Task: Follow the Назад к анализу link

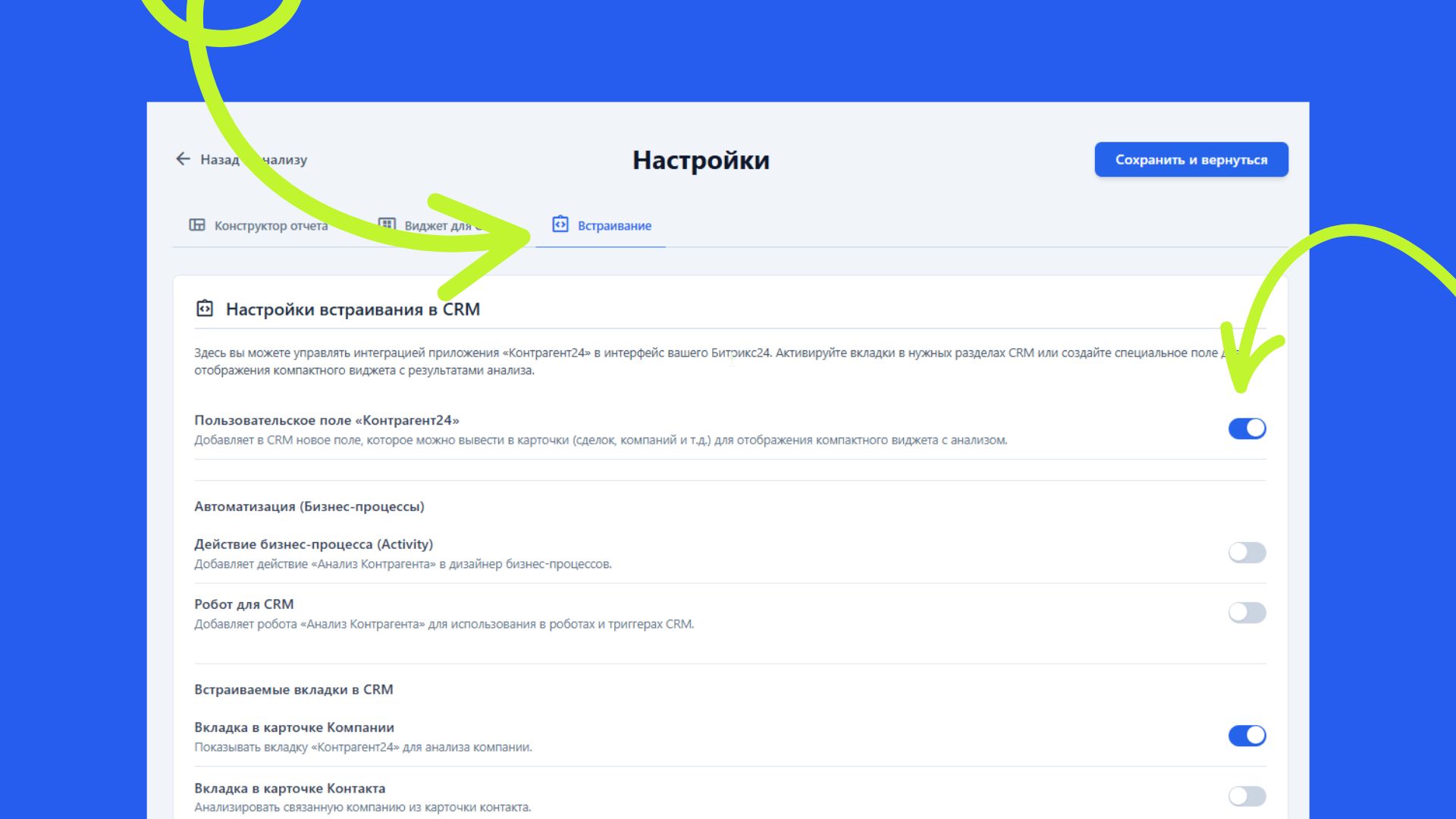Action: point(219,159)
